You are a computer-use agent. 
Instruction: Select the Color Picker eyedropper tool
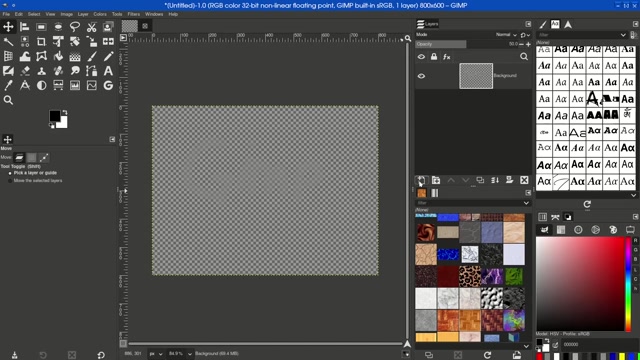coord(8,85)
